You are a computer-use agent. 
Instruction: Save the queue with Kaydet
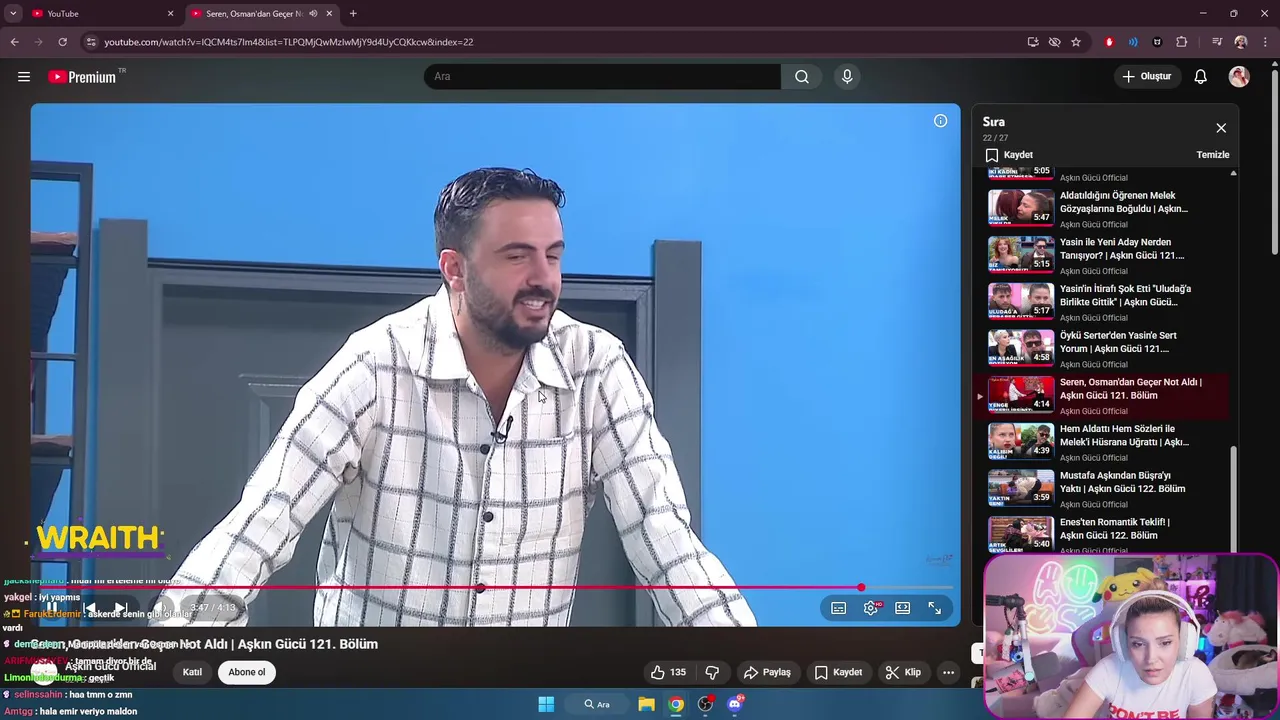point(1008,155)
